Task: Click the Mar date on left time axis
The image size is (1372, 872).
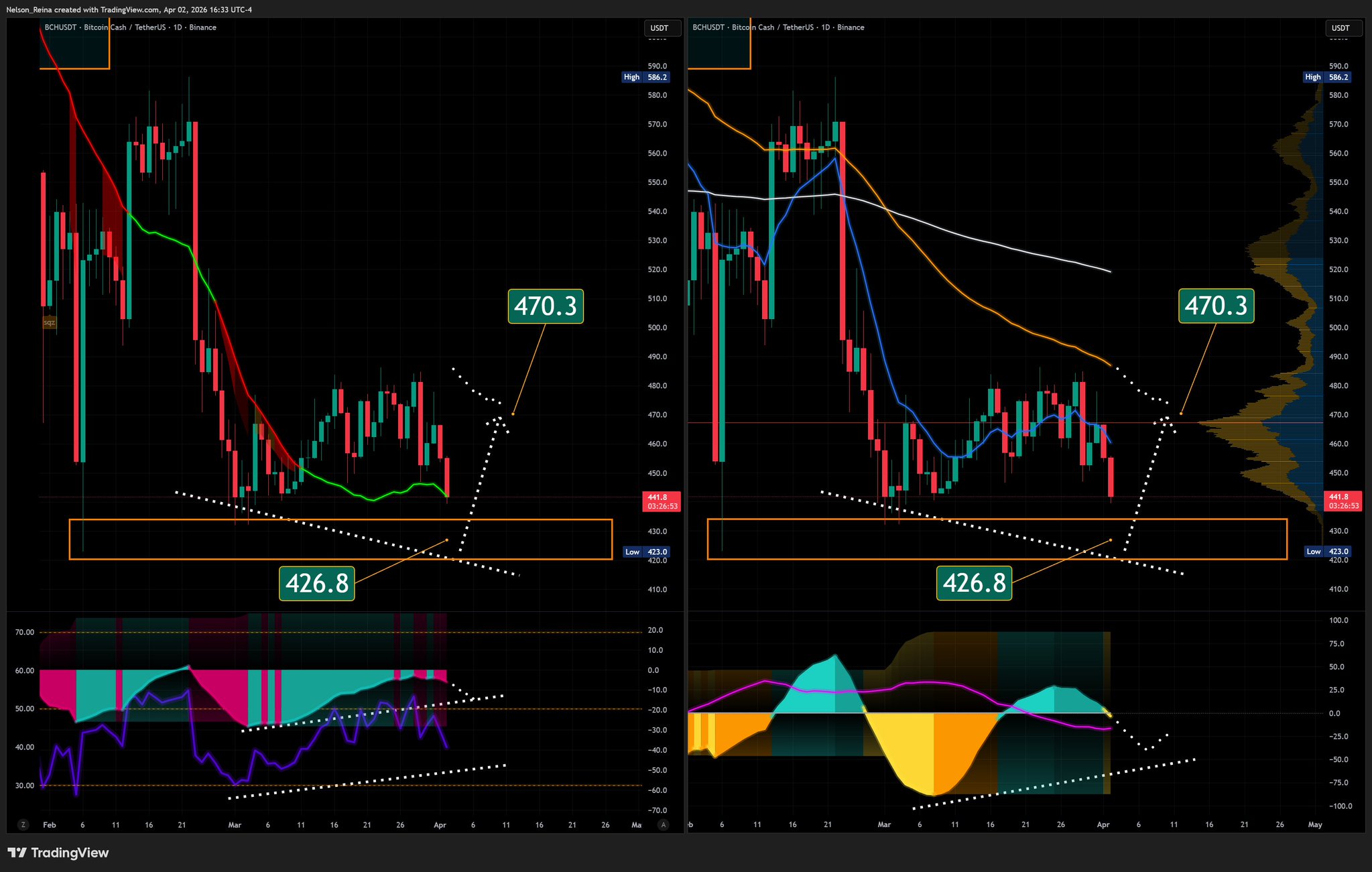Action: coord(235,824)
